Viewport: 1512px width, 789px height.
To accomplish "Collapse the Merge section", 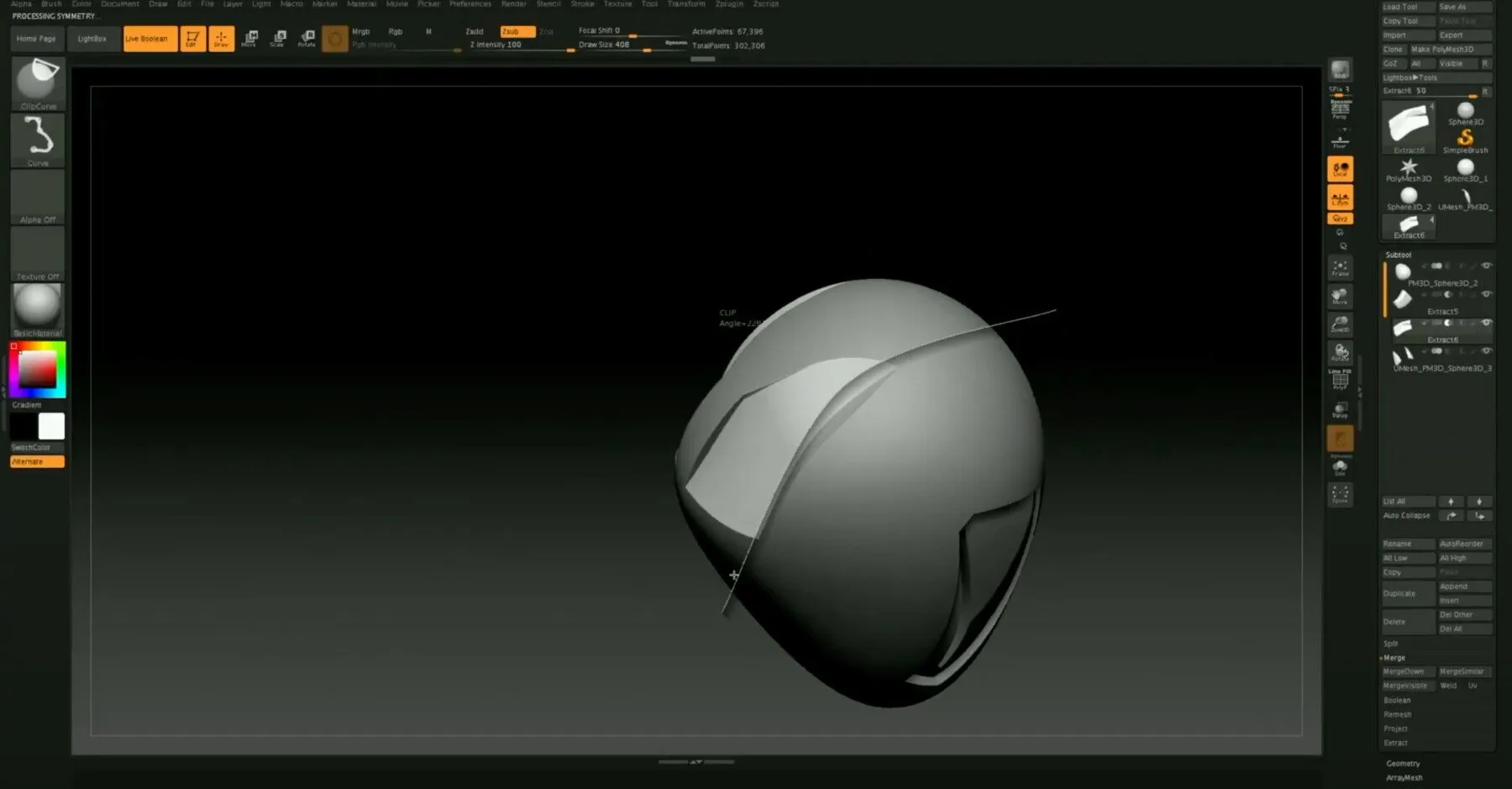I will 1394,658.
